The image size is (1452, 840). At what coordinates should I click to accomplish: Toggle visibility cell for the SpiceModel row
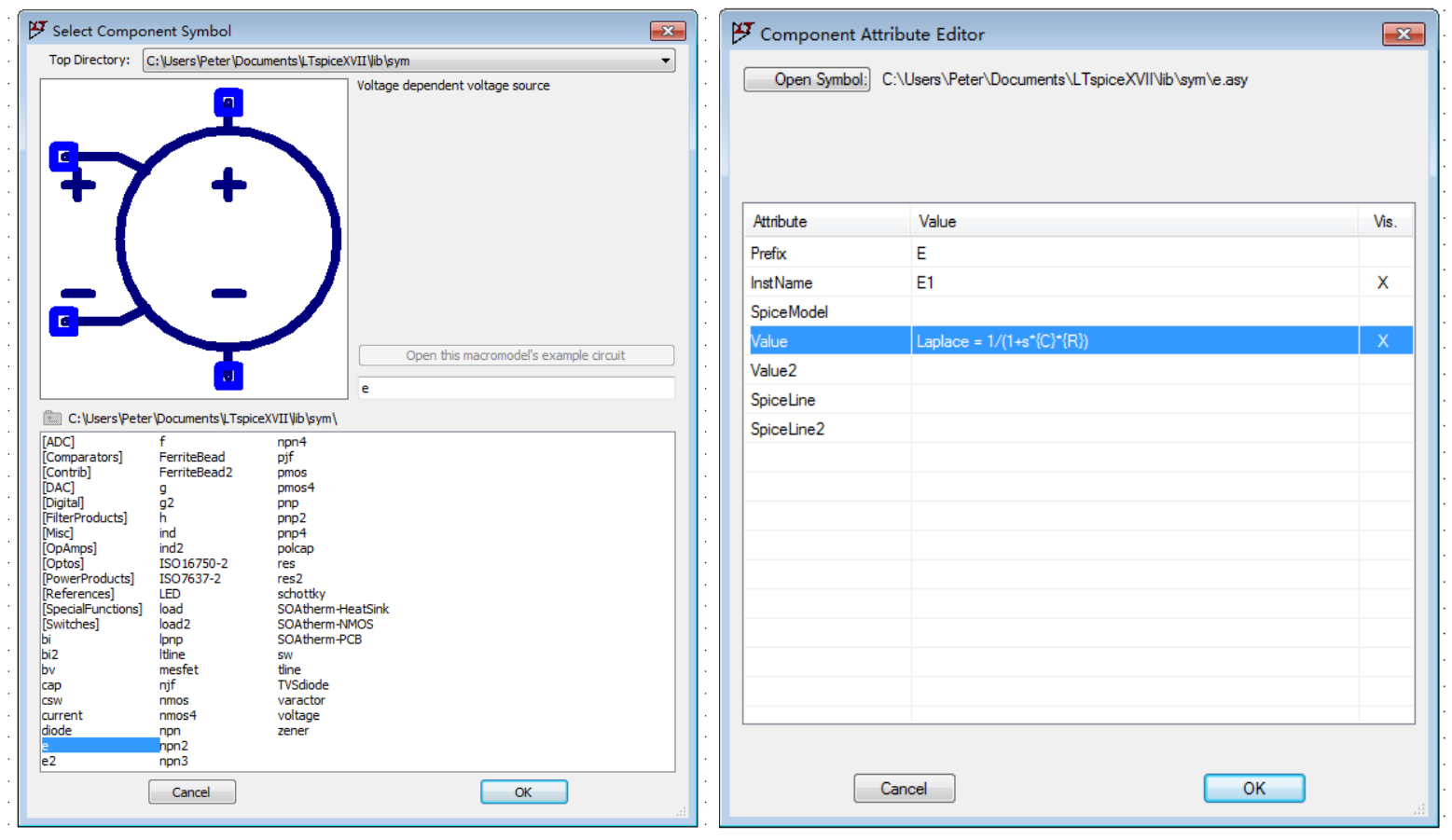pyautogui.click(x=1383, y=312)
